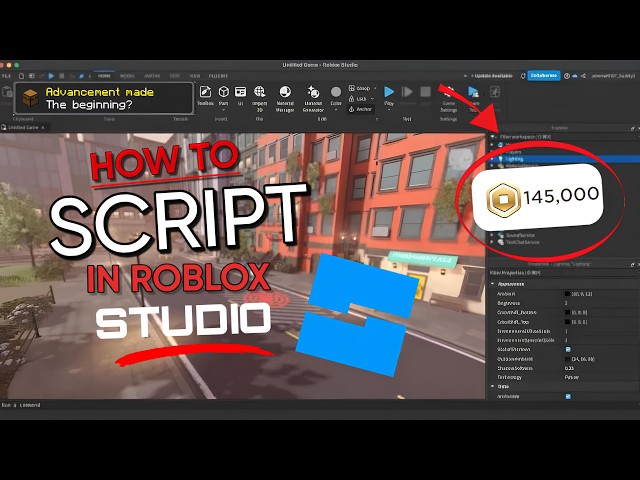Click the small stop icon in quick access bar

tap(62, 76)
